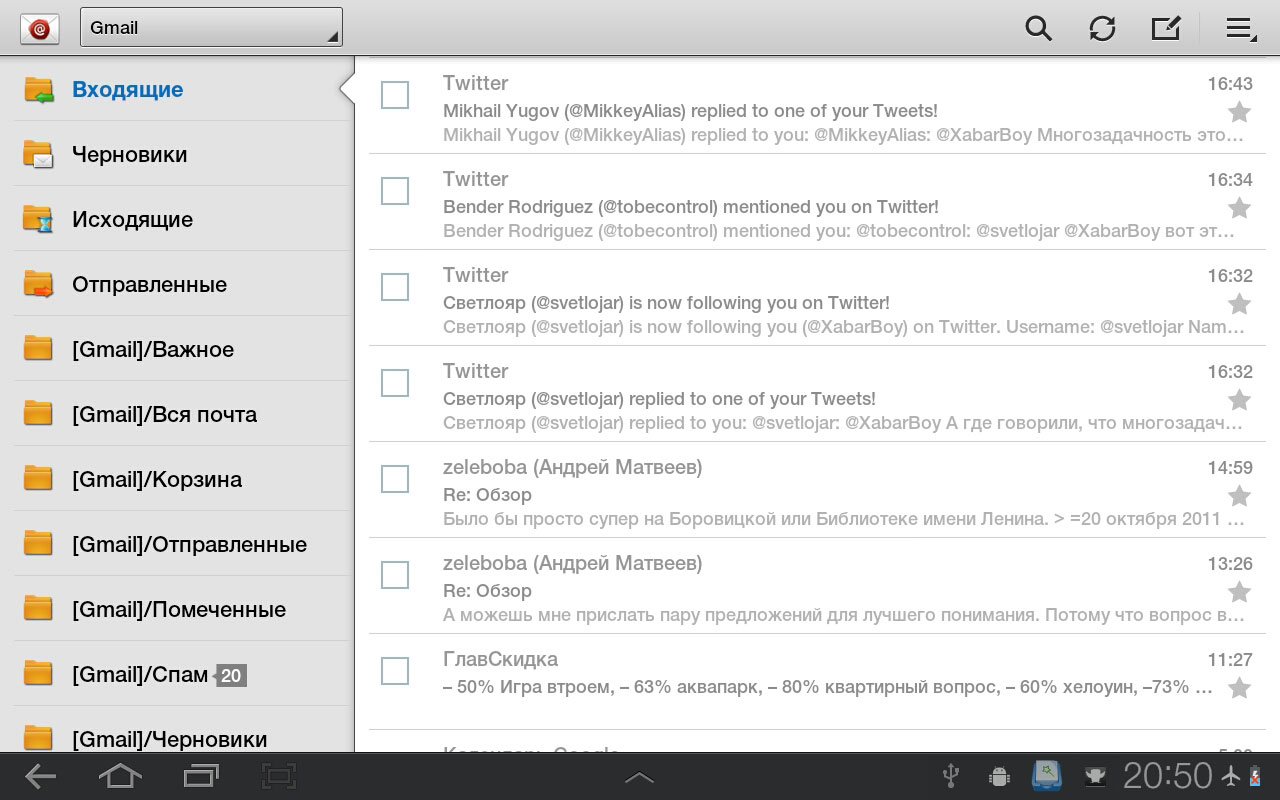
Task: Take a screenshot with the capture icon
Action: (279, 776)
